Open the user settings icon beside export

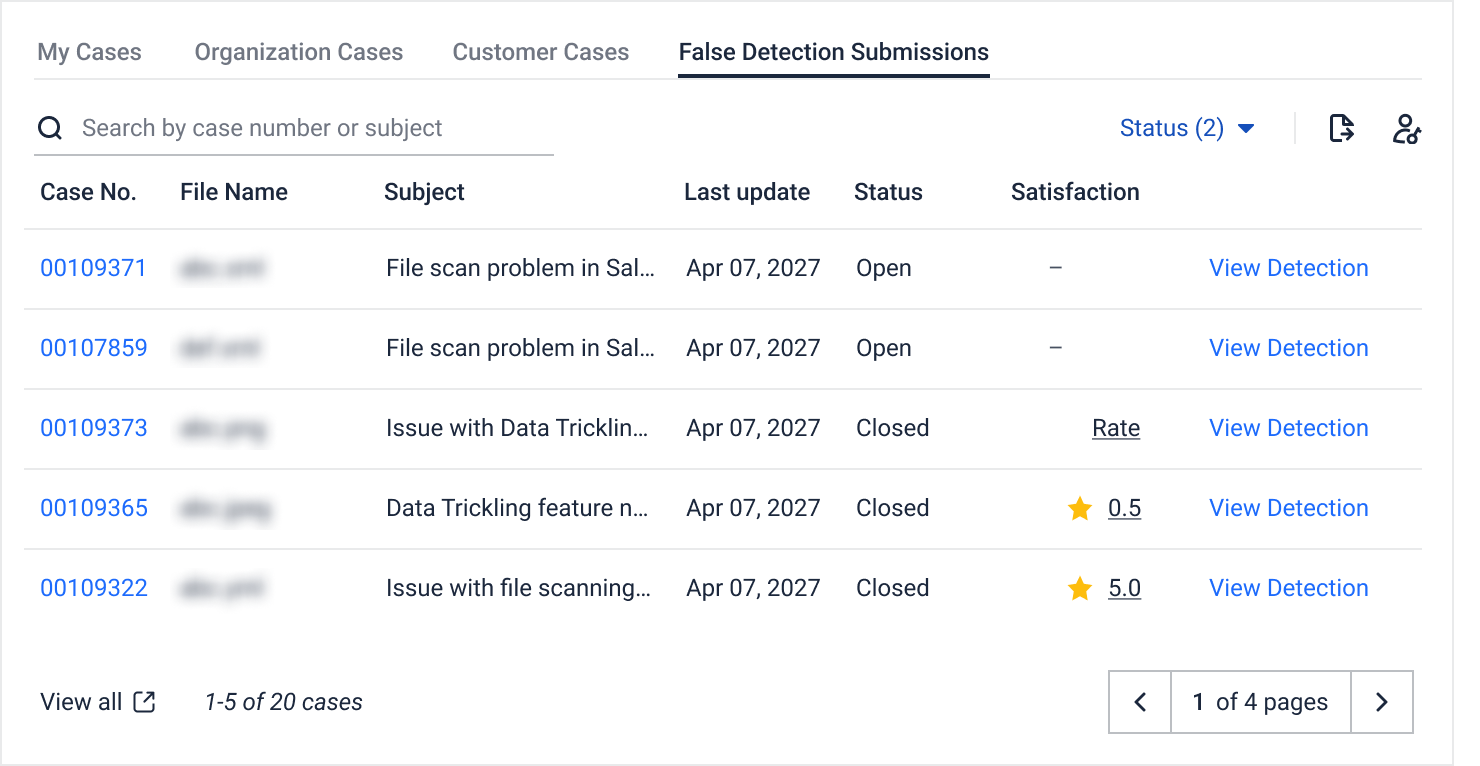[1407, 129]
